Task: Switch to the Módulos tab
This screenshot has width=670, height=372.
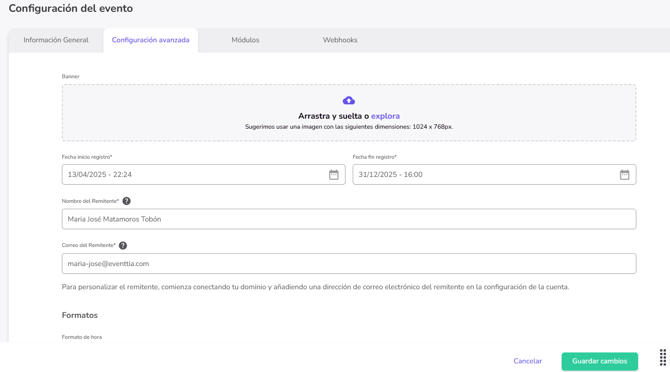Action: tap(245, 40)
